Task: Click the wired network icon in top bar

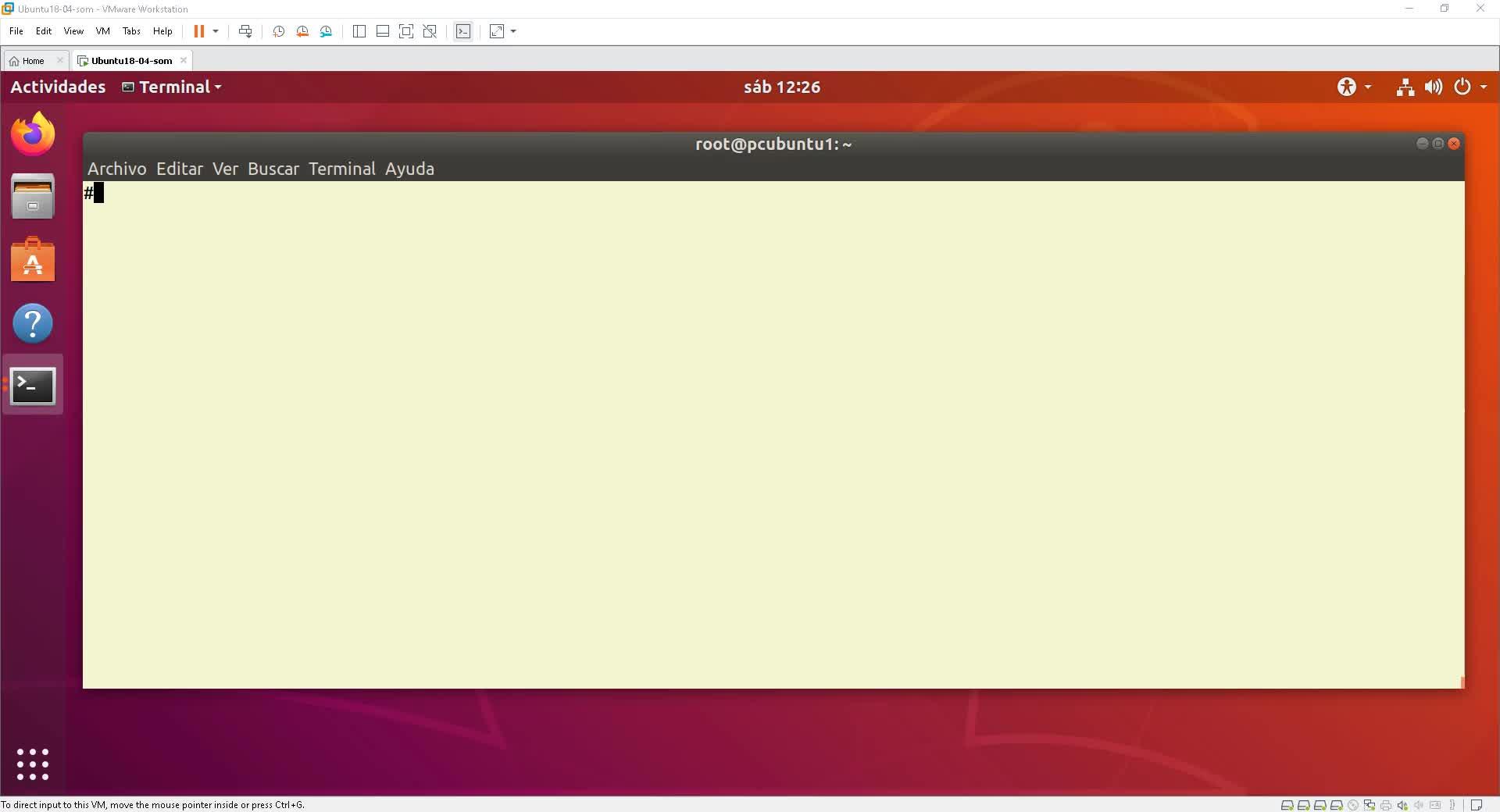Action: (x=1405, y=87)
